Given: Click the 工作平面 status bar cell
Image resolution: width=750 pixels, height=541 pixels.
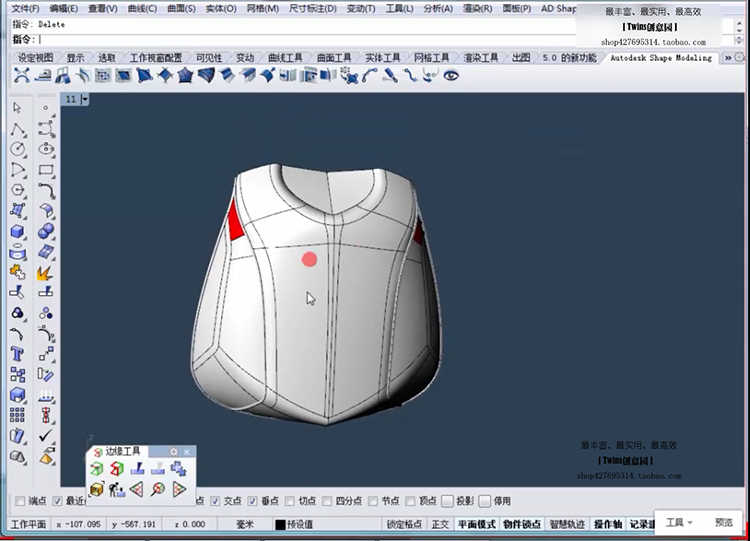Looking at the screenshot, I should (x=28, y=524).
